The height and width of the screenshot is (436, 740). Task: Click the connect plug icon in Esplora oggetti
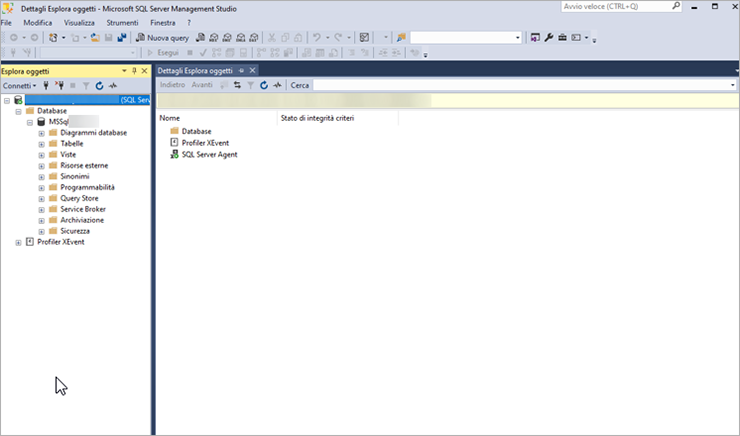46,85
